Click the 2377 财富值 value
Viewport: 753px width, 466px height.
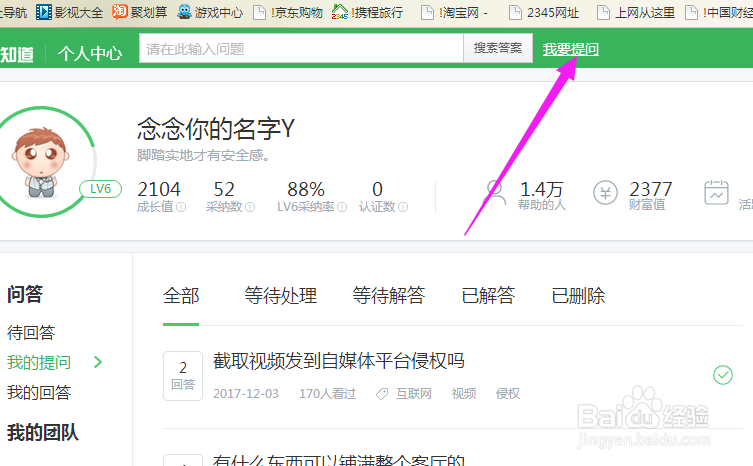tap(651, 189)
